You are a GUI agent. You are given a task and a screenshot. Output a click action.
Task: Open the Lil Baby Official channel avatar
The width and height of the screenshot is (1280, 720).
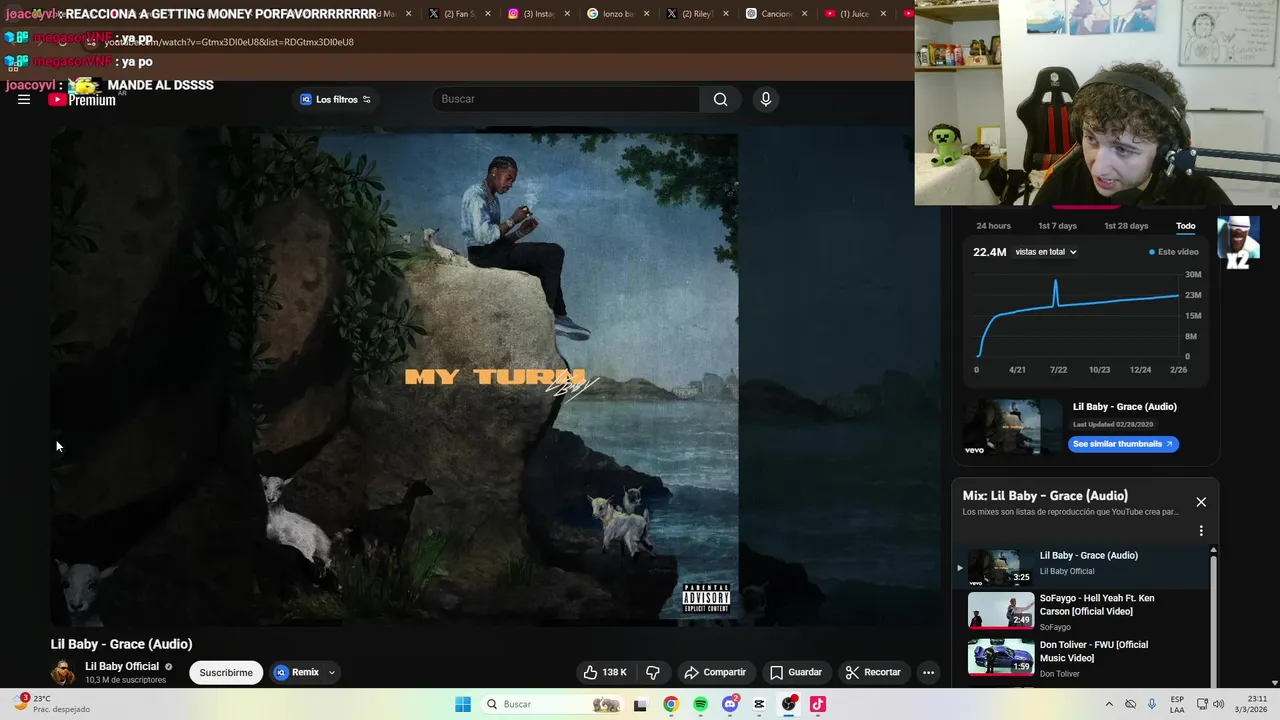[x=63, y=672]
